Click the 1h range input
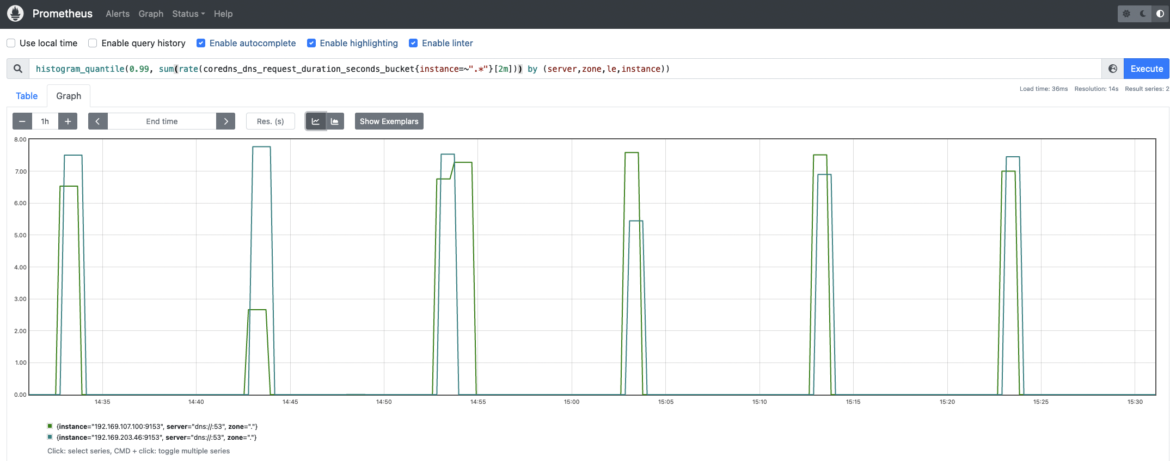 point(46,121)
